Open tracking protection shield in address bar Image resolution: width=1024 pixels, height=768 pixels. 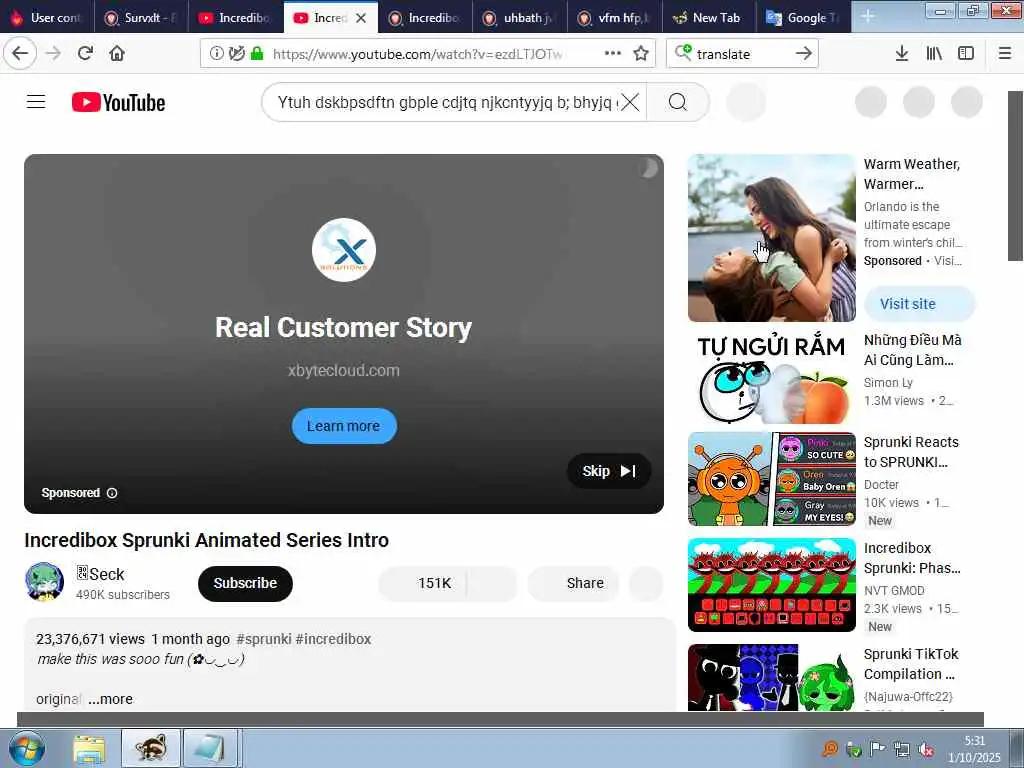pos(237,54)
